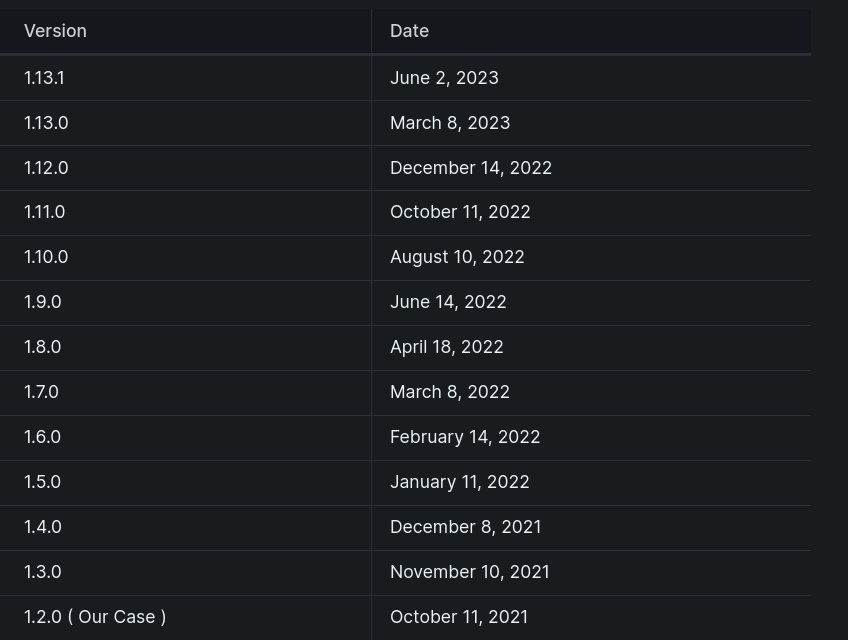Select the 1.12.0 version cell
Image resolution: width=848 pixels, height=640 pixels.
tap(46, 168)
